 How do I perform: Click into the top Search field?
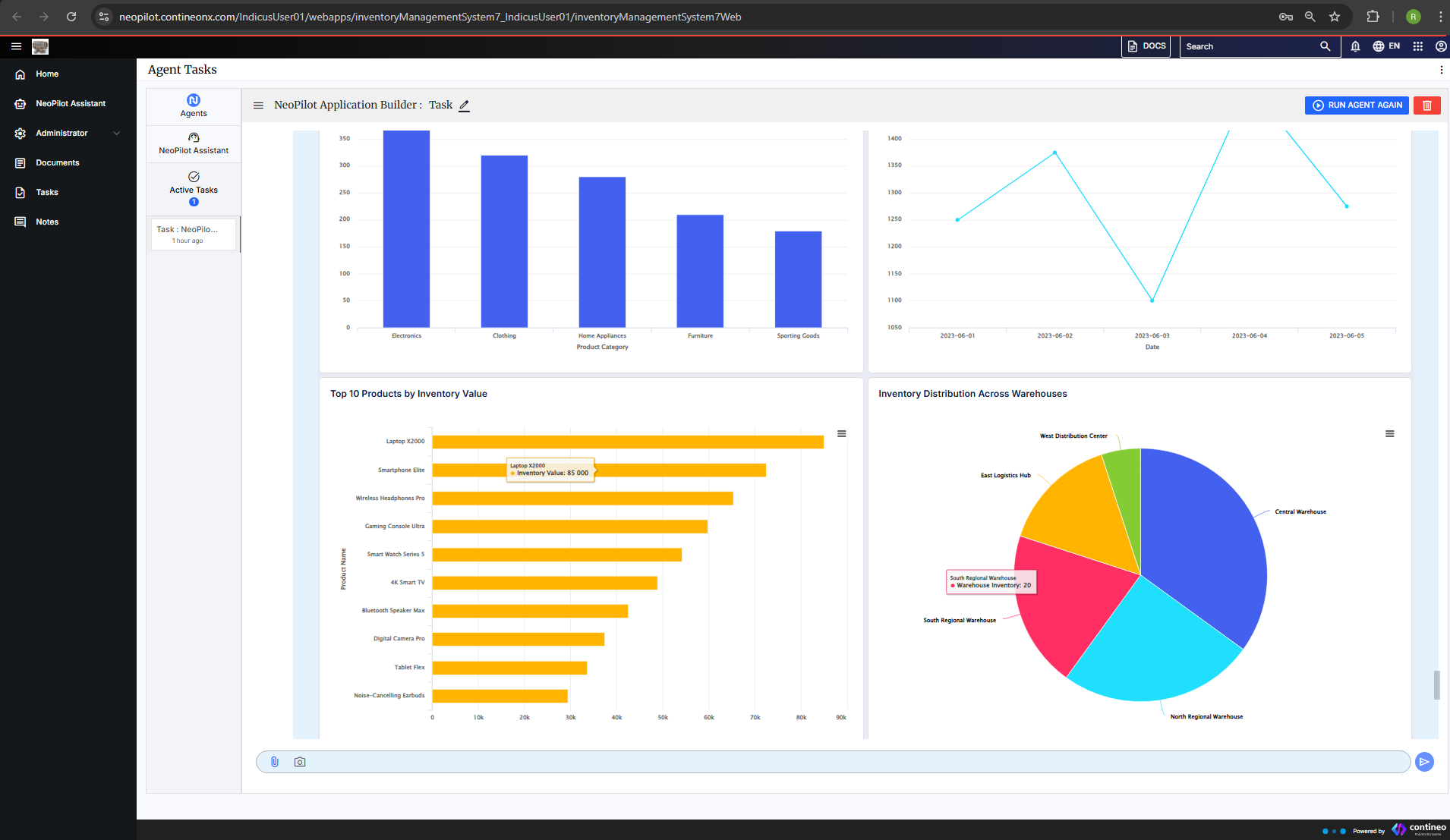[1249, 46]
